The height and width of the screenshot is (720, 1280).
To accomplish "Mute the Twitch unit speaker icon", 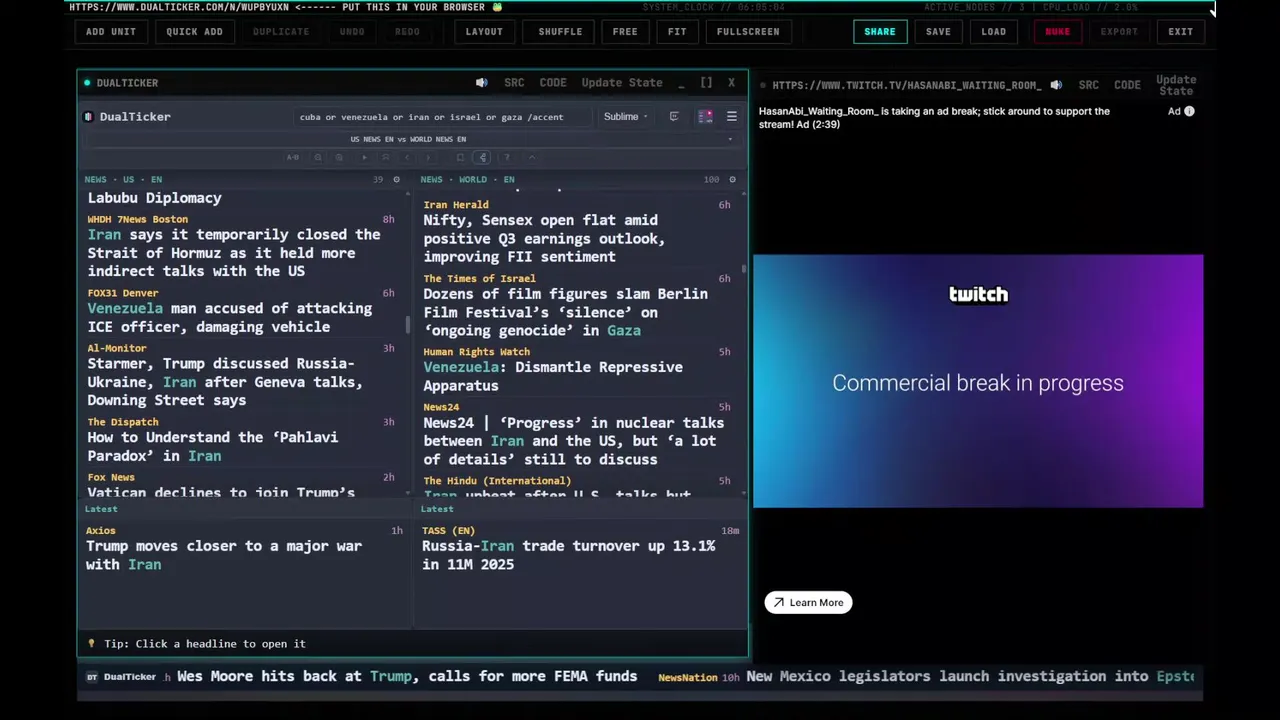I will [x=1056, y=85].
